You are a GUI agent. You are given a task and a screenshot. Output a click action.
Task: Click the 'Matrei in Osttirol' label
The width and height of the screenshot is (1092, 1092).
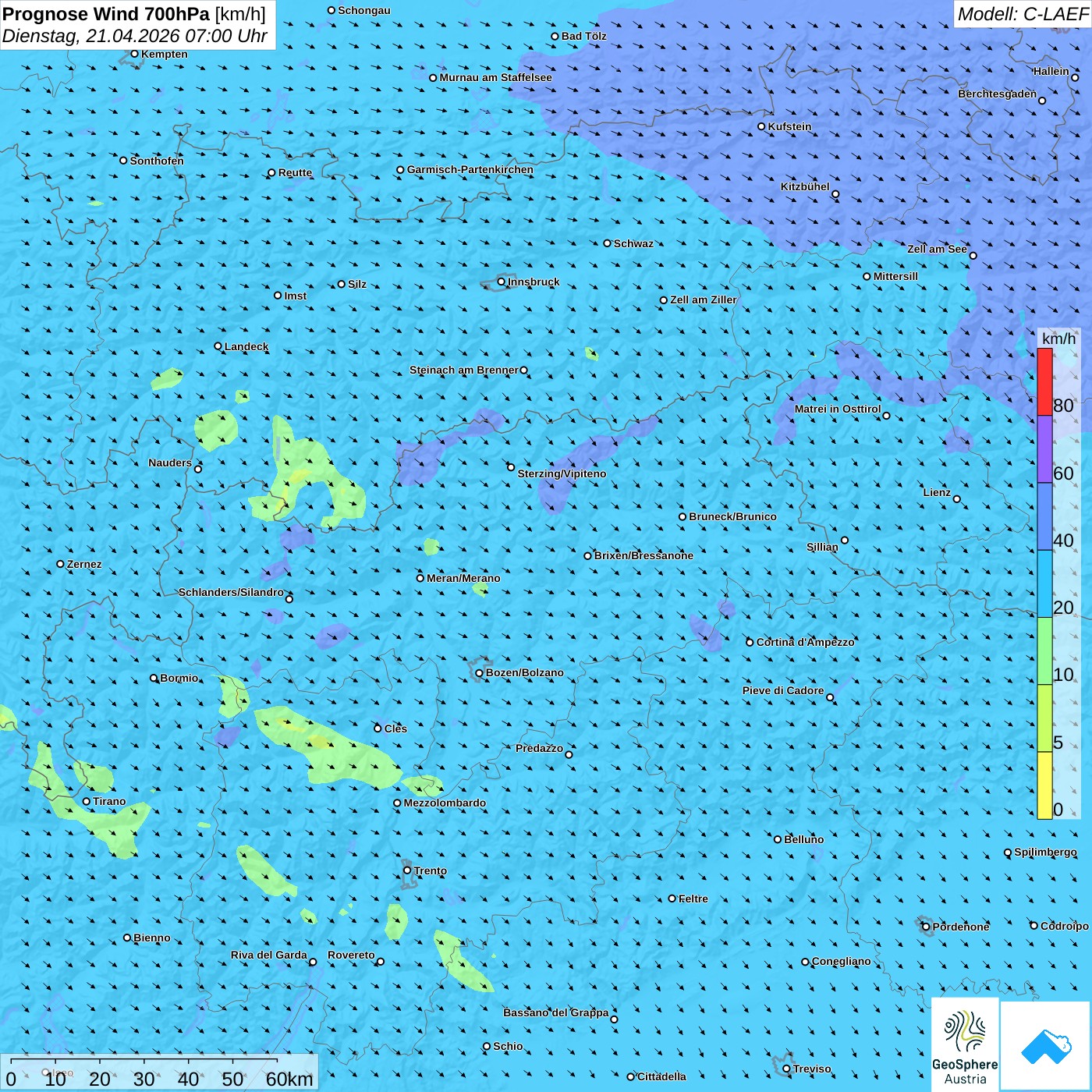(x=838, y=409)
